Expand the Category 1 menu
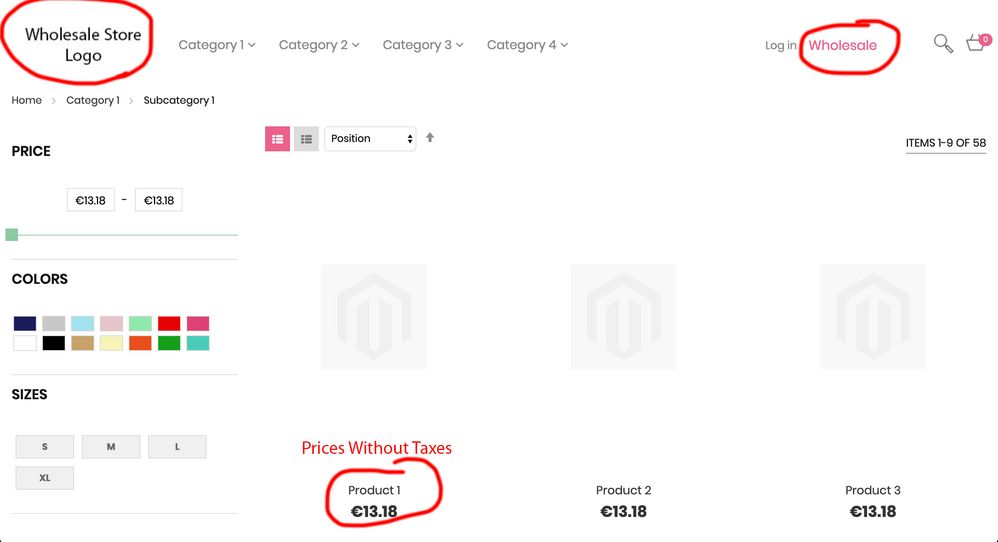 (217, 45)
